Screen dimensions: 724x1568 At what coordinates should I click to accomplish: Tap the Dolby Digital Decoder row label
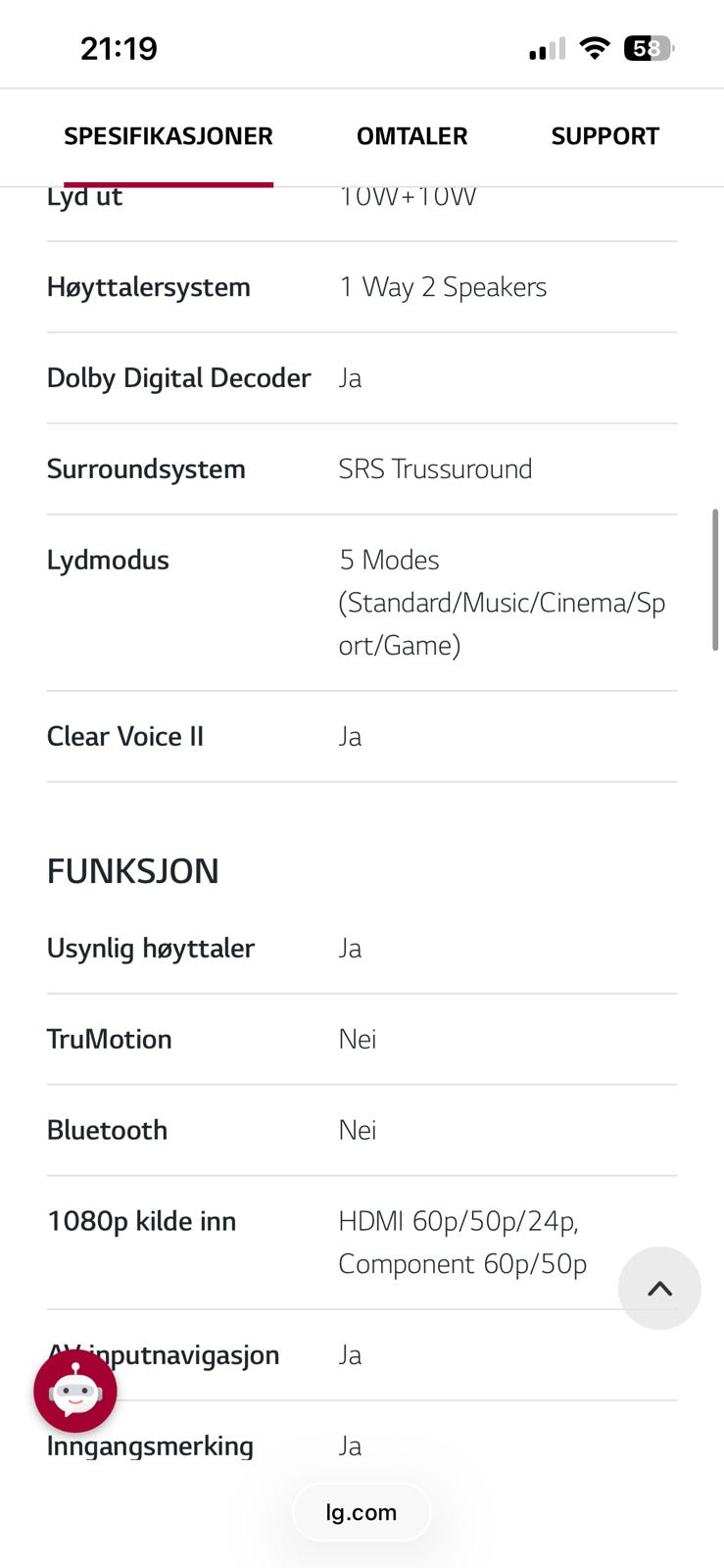[x=179, y=378]
